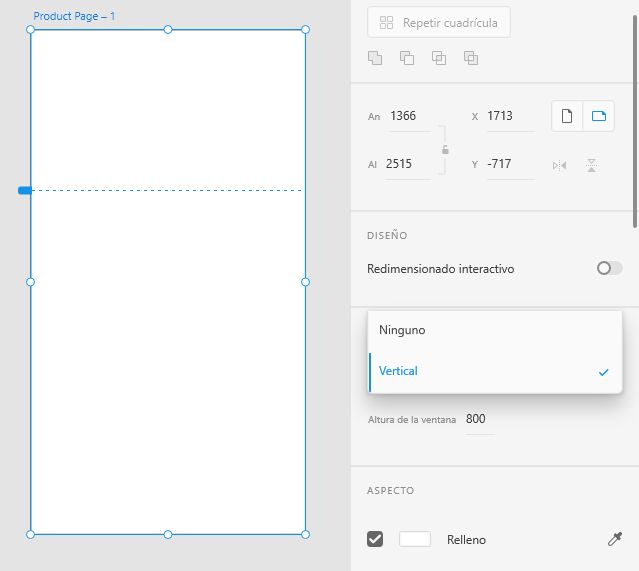This screenshot has width=639, height=571.
Task: Edit the An width field 1366
Action: click(x=410, y=116)
